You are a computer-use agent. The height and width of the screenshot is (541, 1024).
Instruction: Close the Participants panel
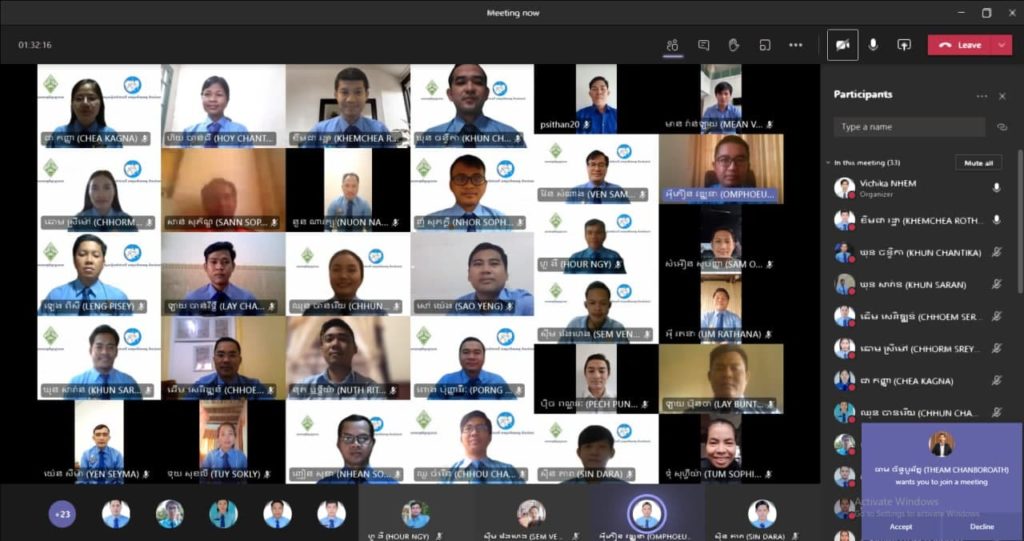pyautogui.click(x=1002, y=96)
